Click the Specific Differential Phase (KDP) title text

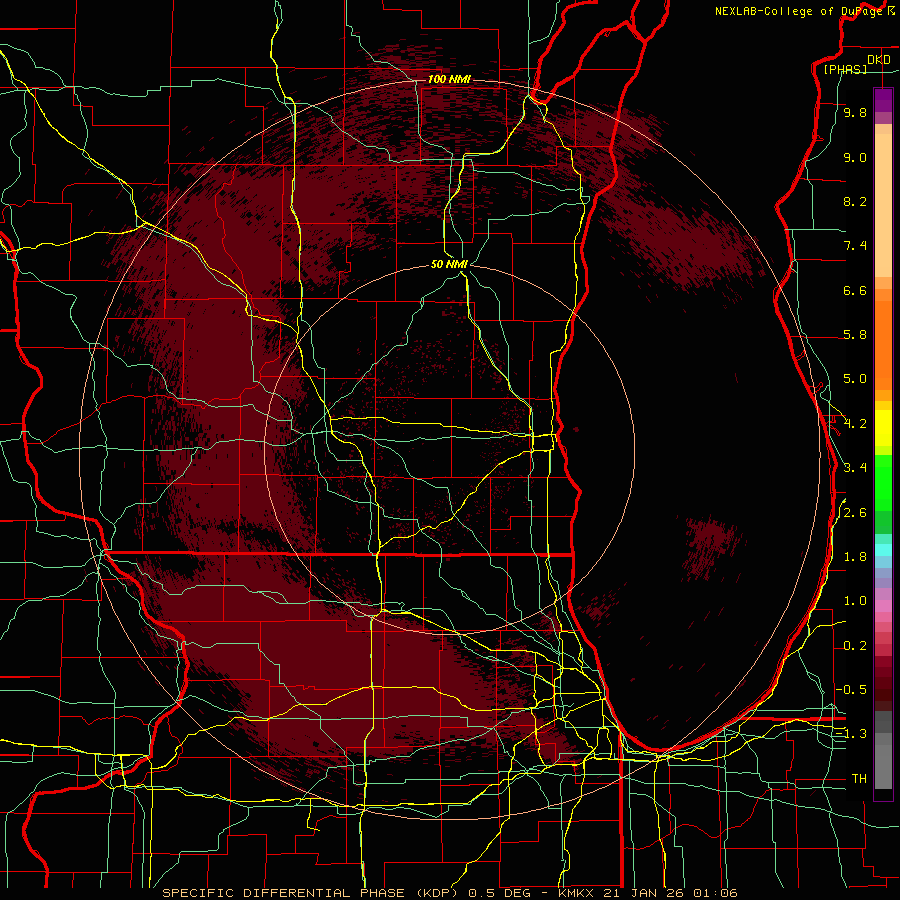[312, 893]
